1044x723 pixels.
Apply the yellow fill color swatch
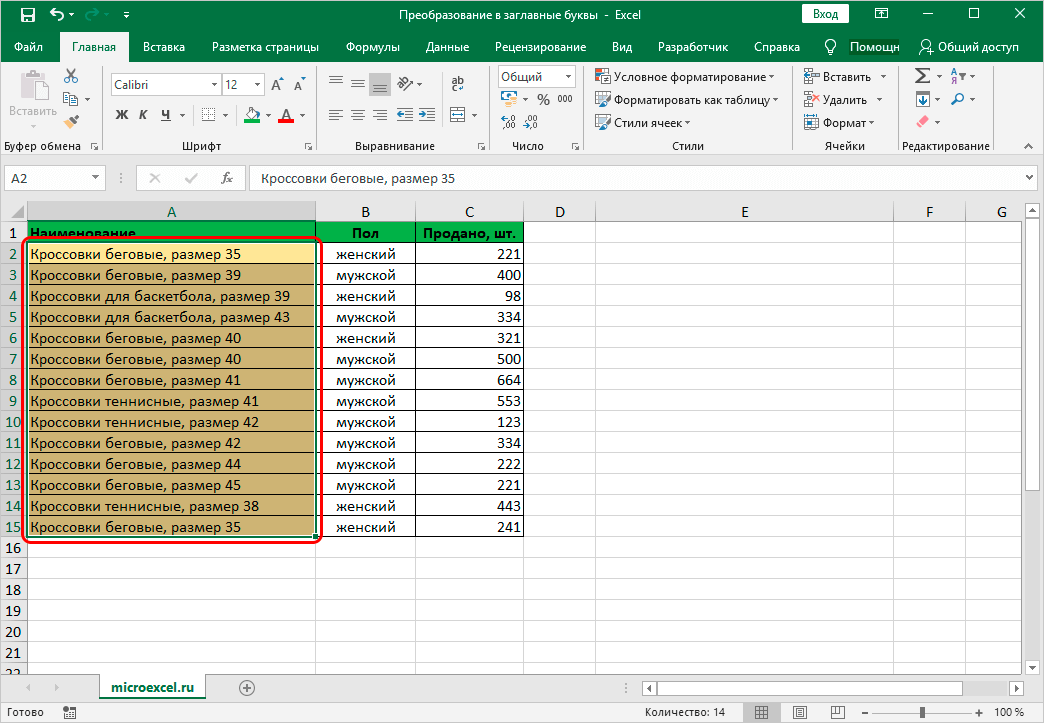pos(252,115)
